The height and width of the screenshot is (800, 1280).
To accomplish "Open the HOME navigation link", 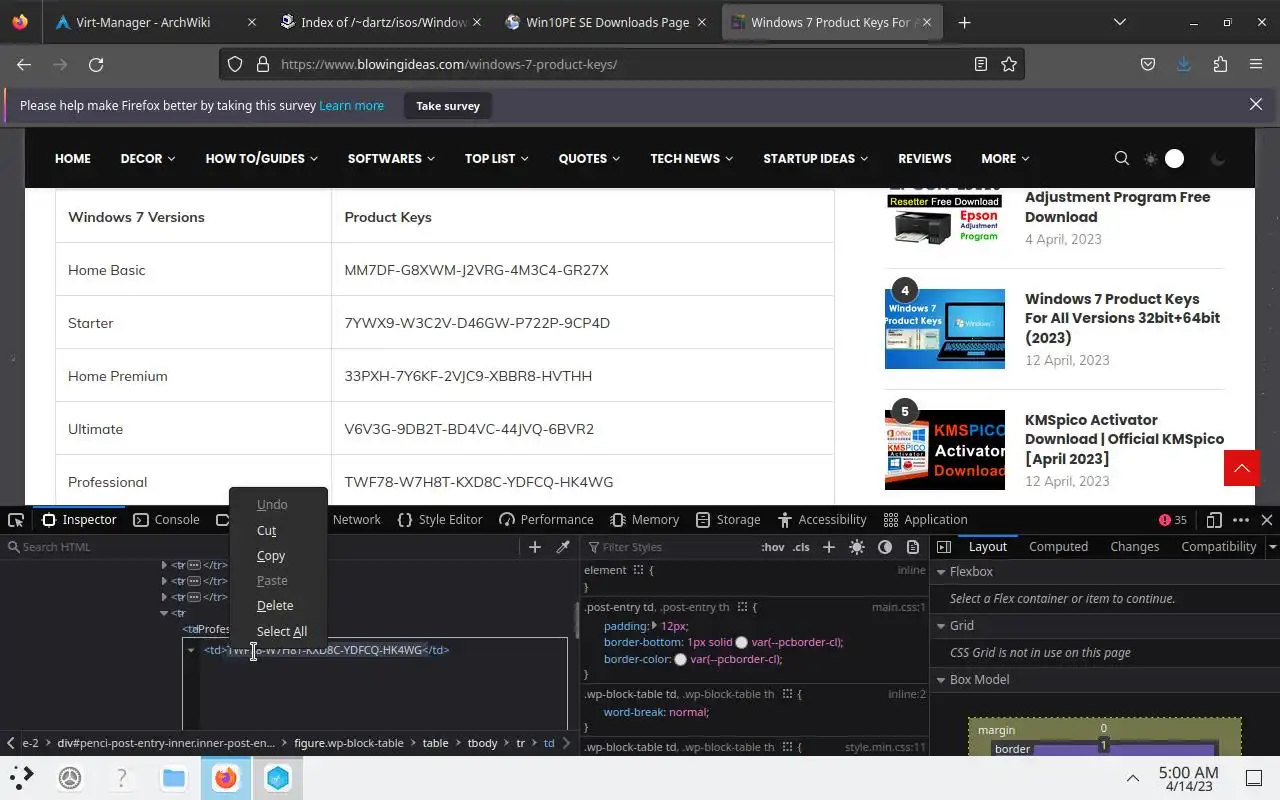I will click(x=73, y=159).
